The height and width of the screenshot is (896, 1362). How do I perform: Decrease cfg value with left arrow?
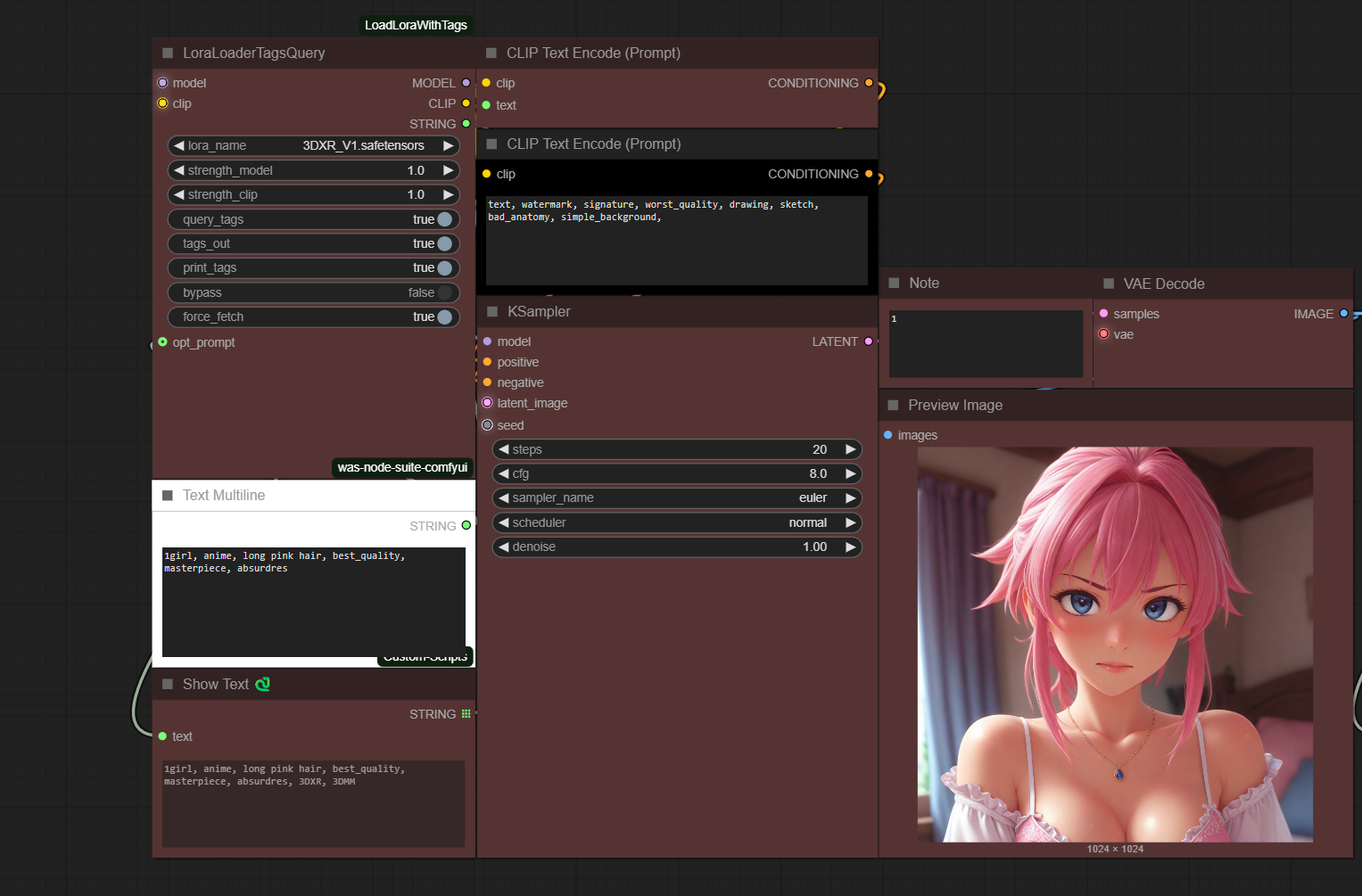tap(504, 474)
